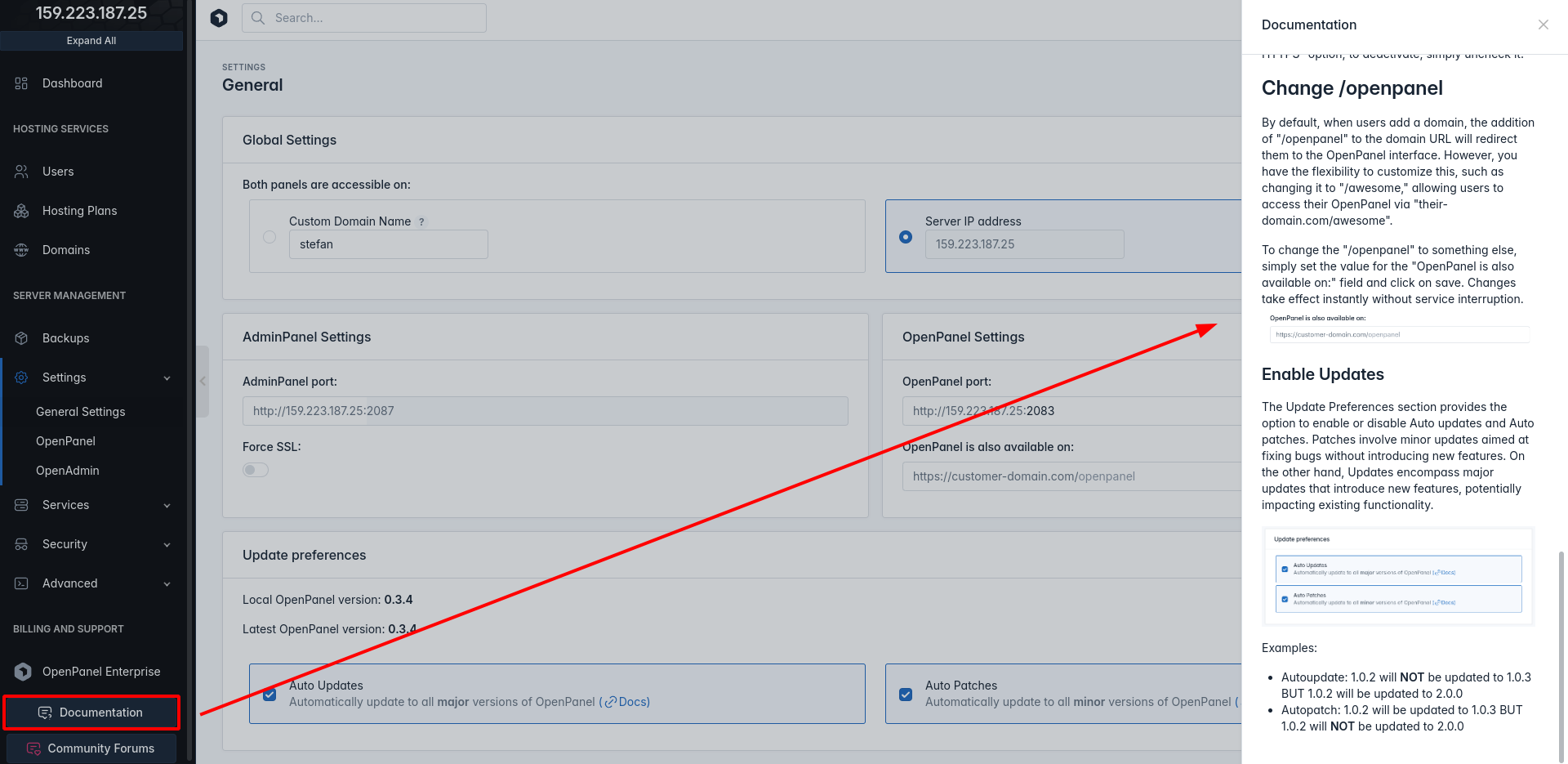
Task: Expand the Security menu chevron
Action: 167,544
